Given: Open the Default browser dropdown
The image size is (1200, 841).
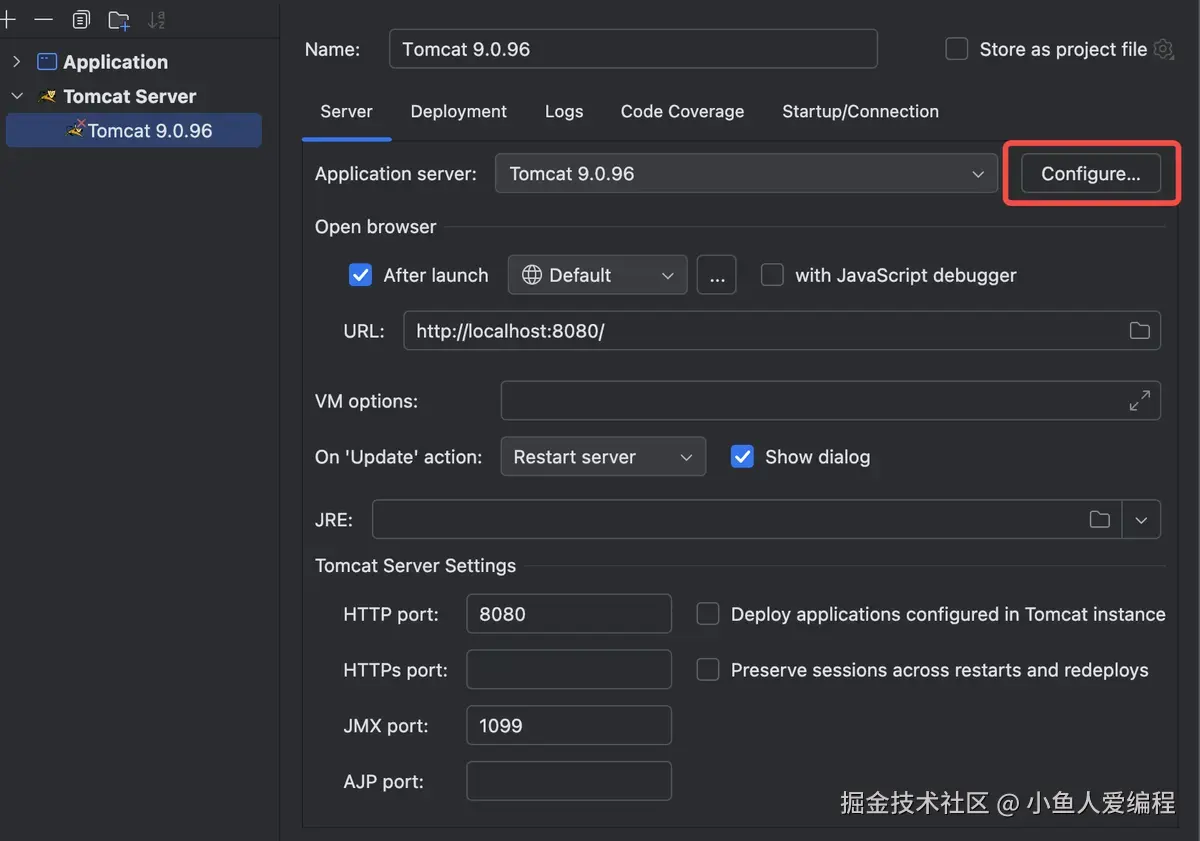Looking at the screenshot, I should tap(597, 275).
